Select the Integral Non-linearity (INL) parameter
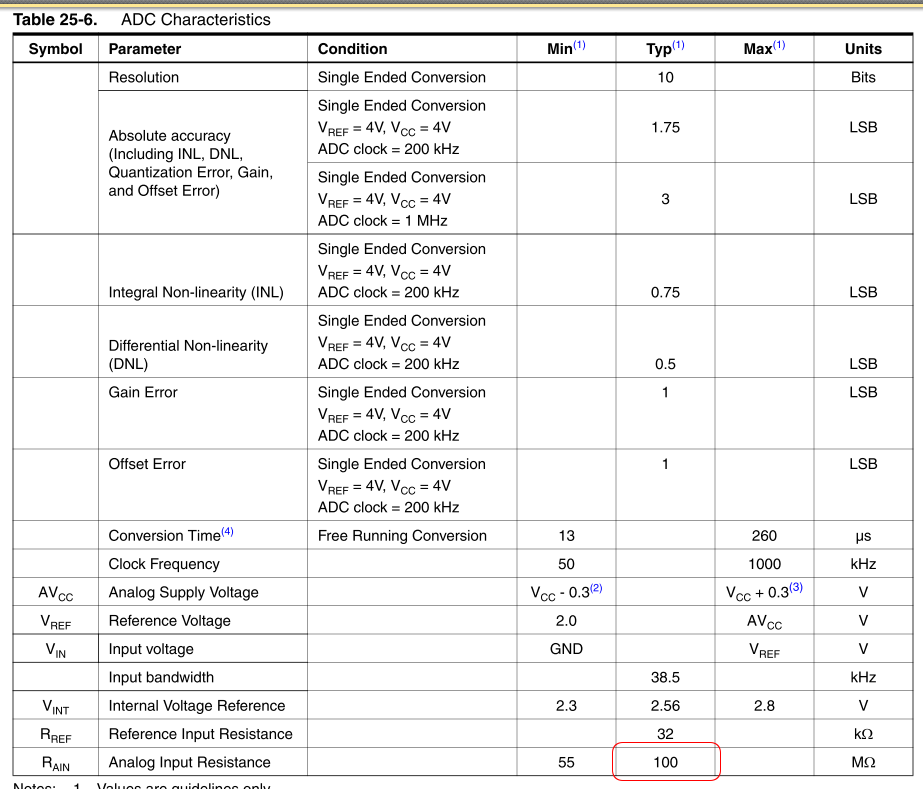Viewport: 923px width, 789px height. point(196,293)
